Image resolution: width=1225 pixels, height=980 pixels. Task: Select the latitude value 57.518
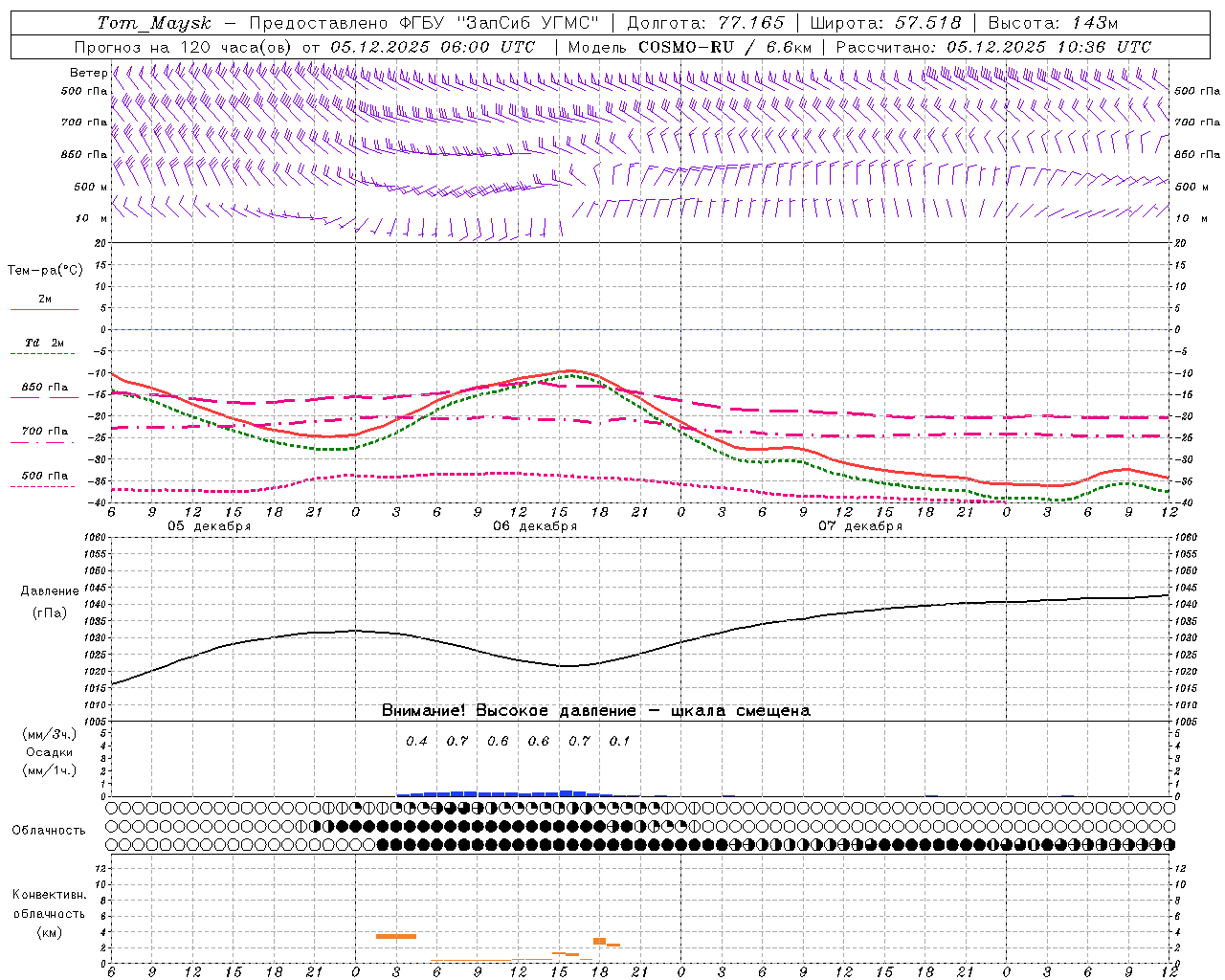pos(927,23)
